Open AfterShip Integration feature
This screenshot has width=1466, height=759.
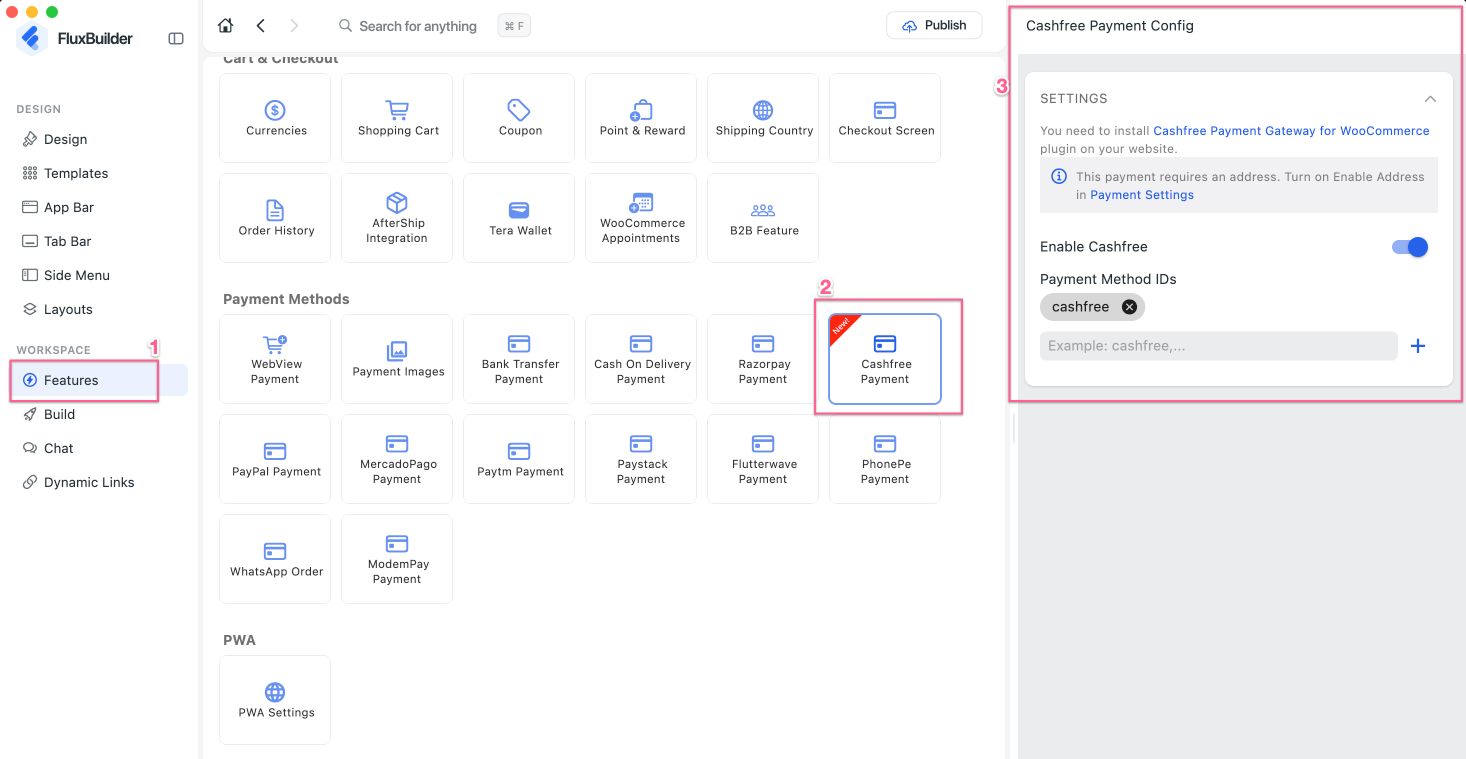click(x=397, y=218)
